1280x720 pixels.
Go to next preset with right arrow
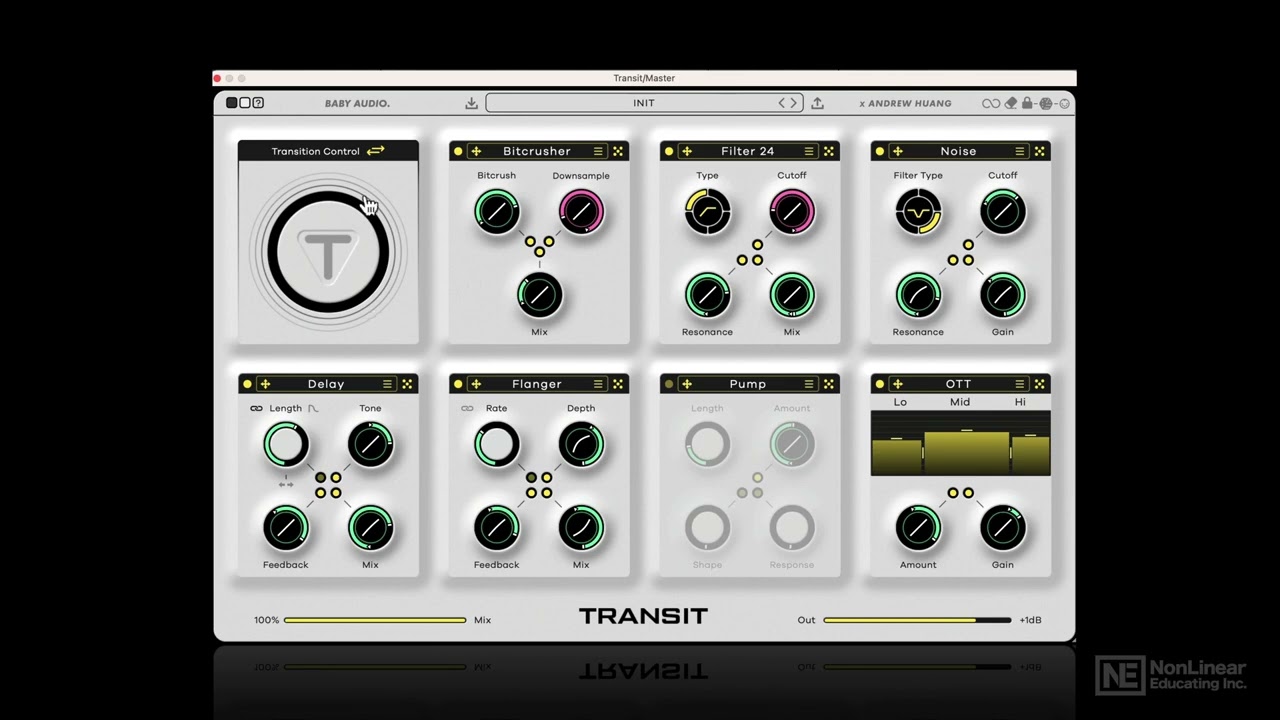(x=794, y=103)
